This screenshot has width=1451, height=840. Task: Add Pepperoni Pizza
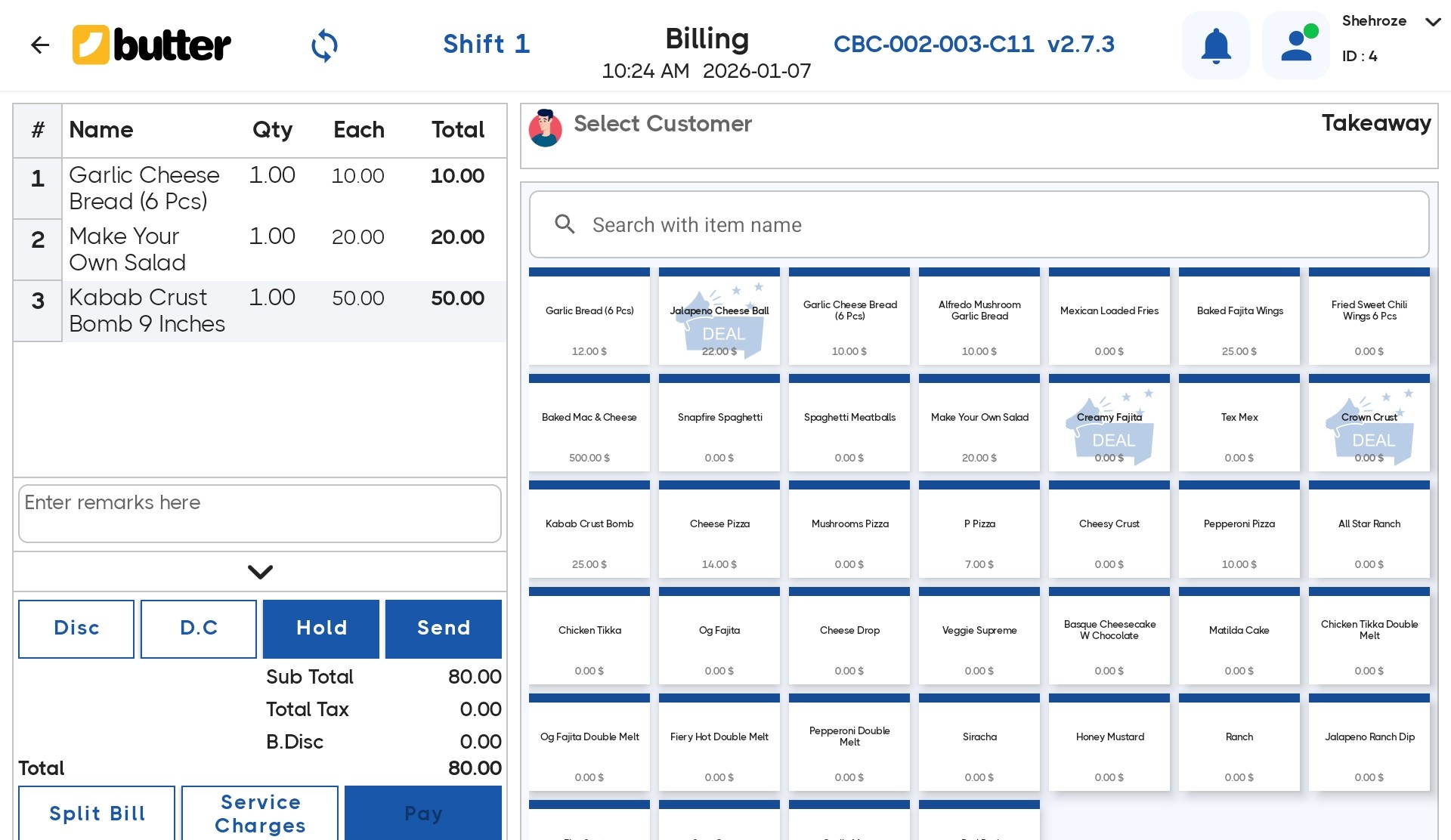[x=1239, y=530]
